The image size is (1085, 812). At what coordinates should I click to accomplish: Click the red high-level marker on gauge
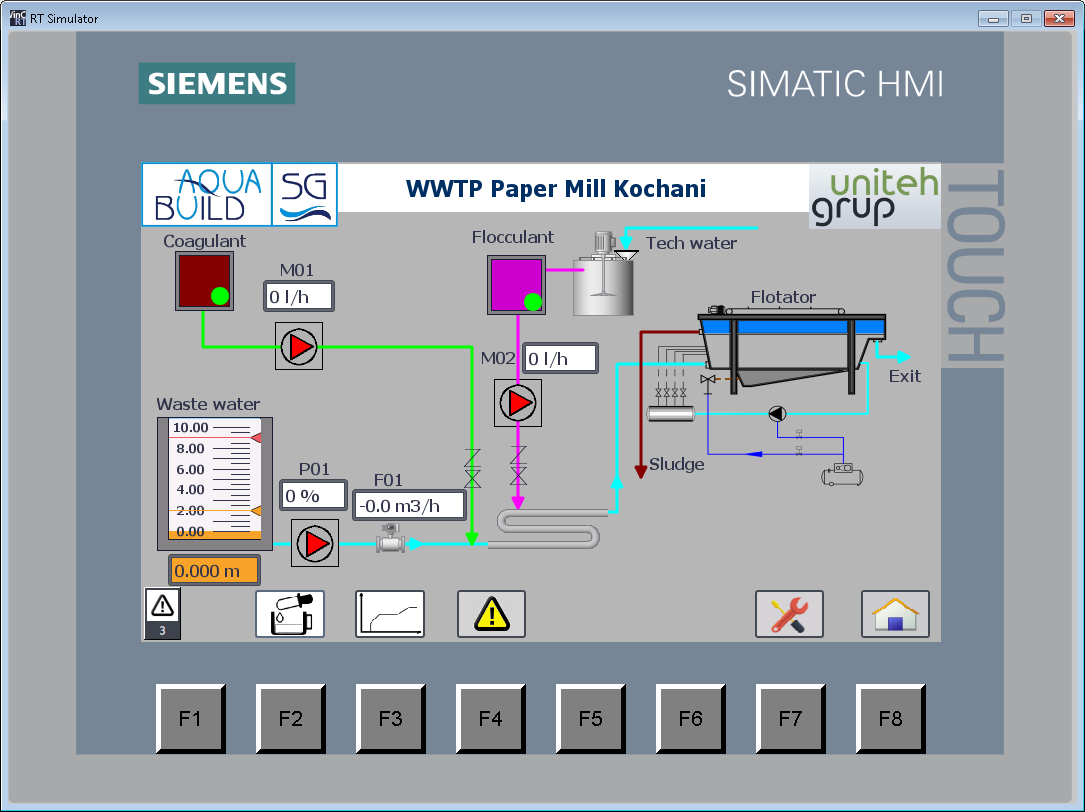pyautogui.click(x=256, y=437)
